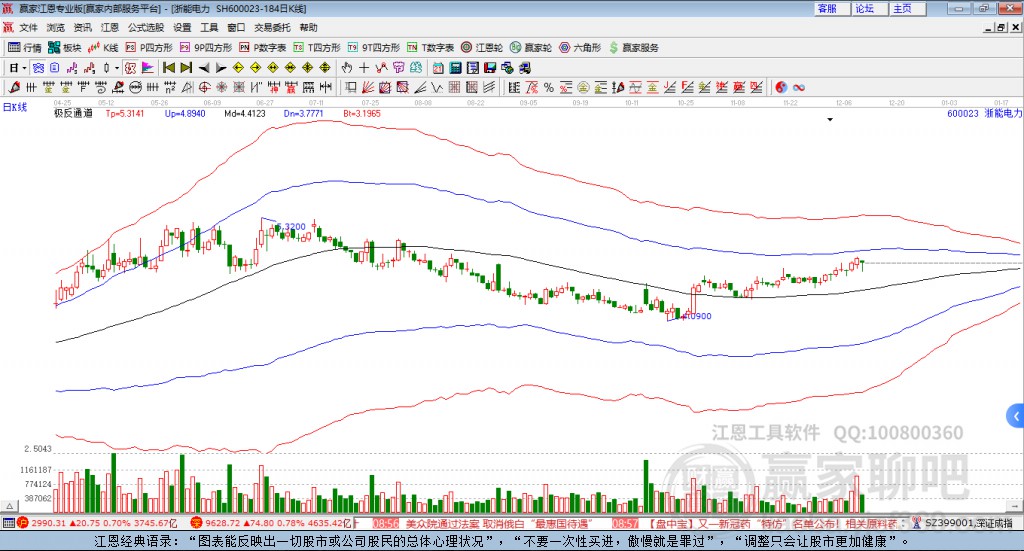Open the 9T四方形 tool

tap(374, 48)
